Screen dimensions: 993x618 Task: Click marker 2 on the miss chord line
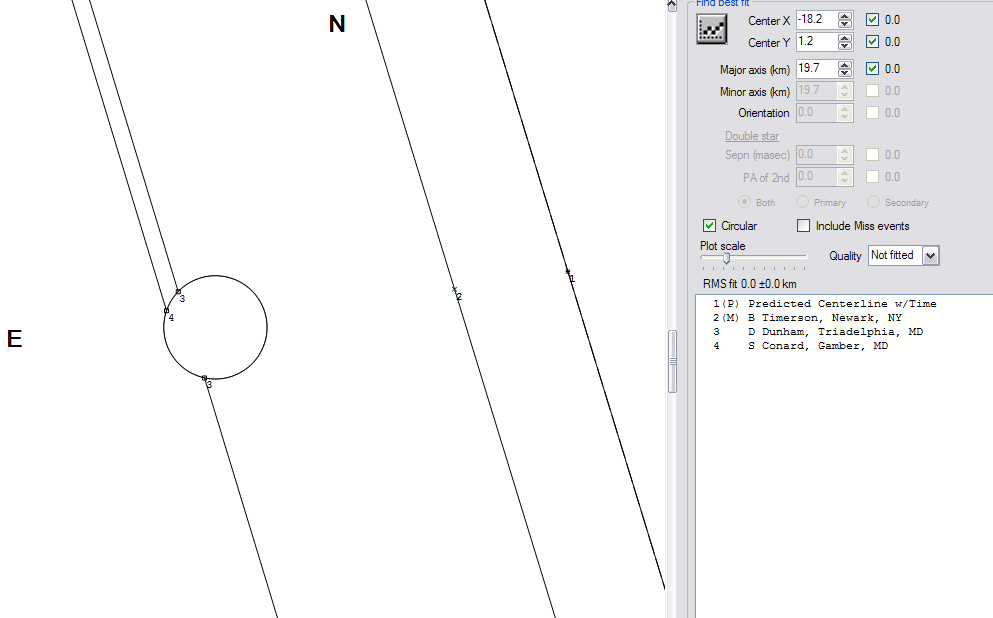pos(454,289)
